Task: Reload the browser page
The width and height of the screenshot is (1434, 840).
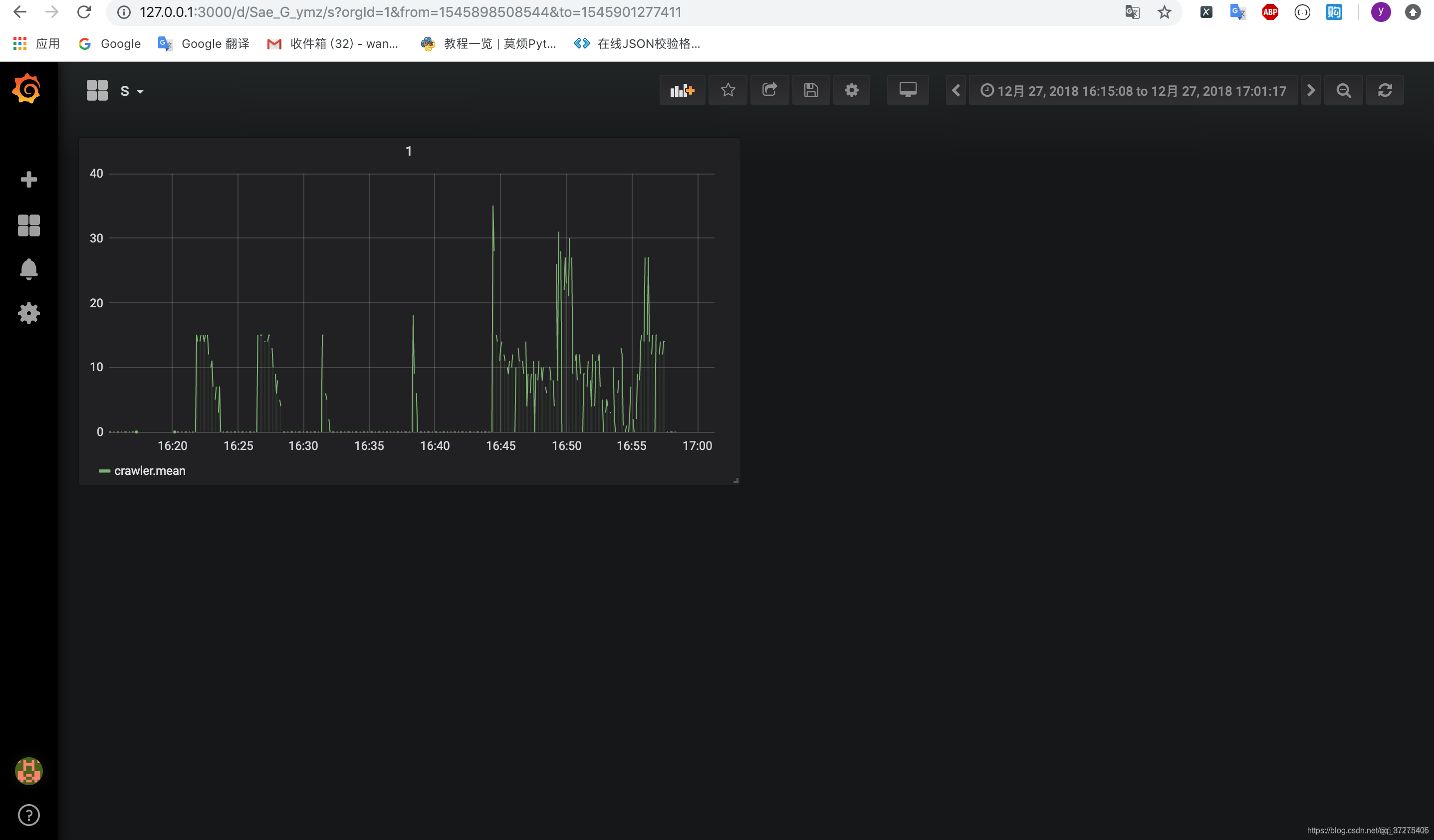Action: [x=84, y=12]
